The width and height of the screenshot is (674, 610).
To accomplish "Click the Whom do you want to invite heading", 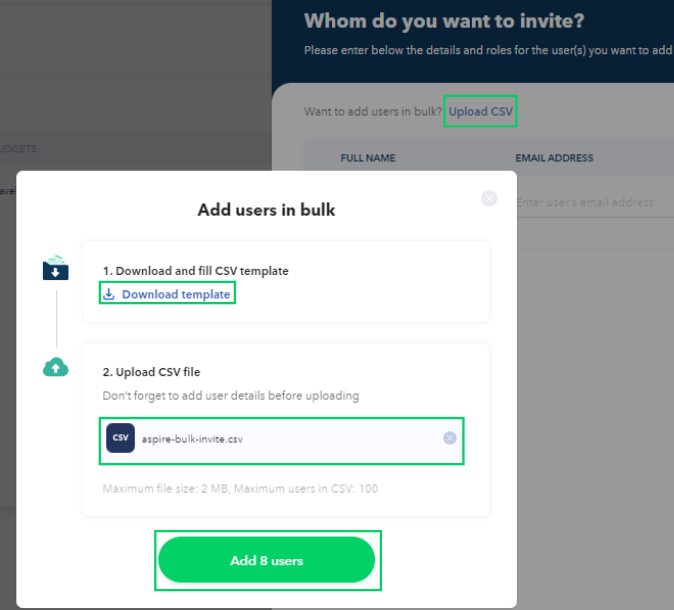I will point(444,21).
